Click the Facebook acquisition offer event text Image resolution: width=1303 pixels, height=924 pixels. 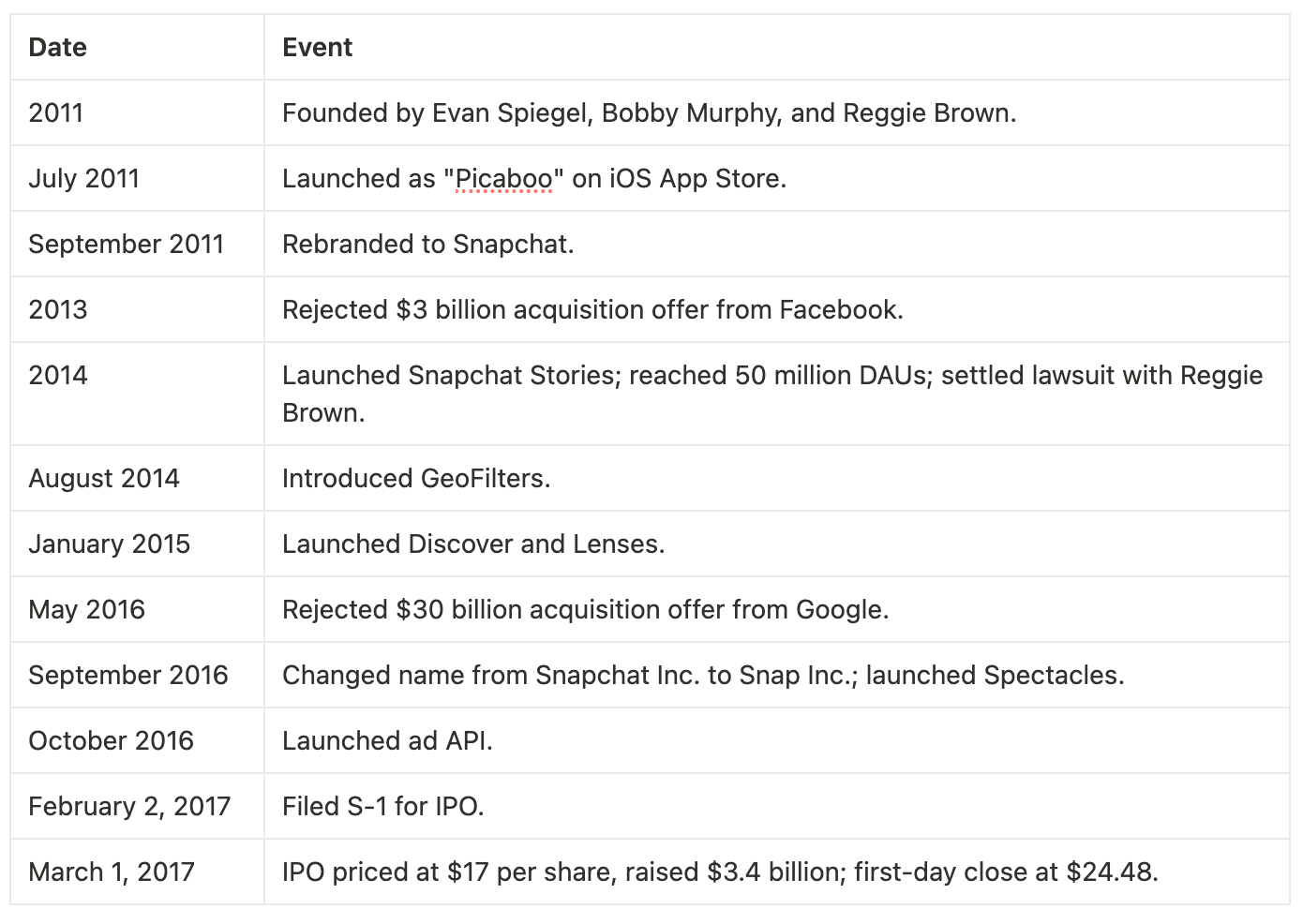point(592,309)
